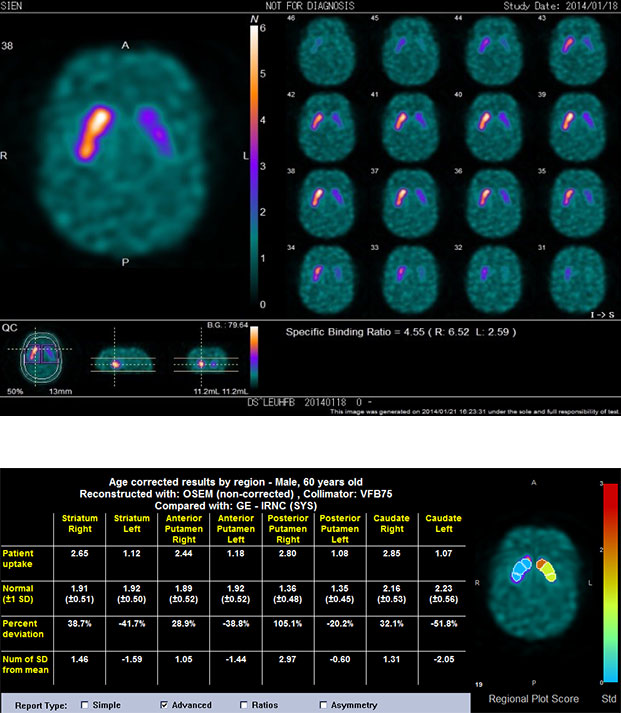
Task: Click Striatum Left column header
Action: click(x=131, y=523)
